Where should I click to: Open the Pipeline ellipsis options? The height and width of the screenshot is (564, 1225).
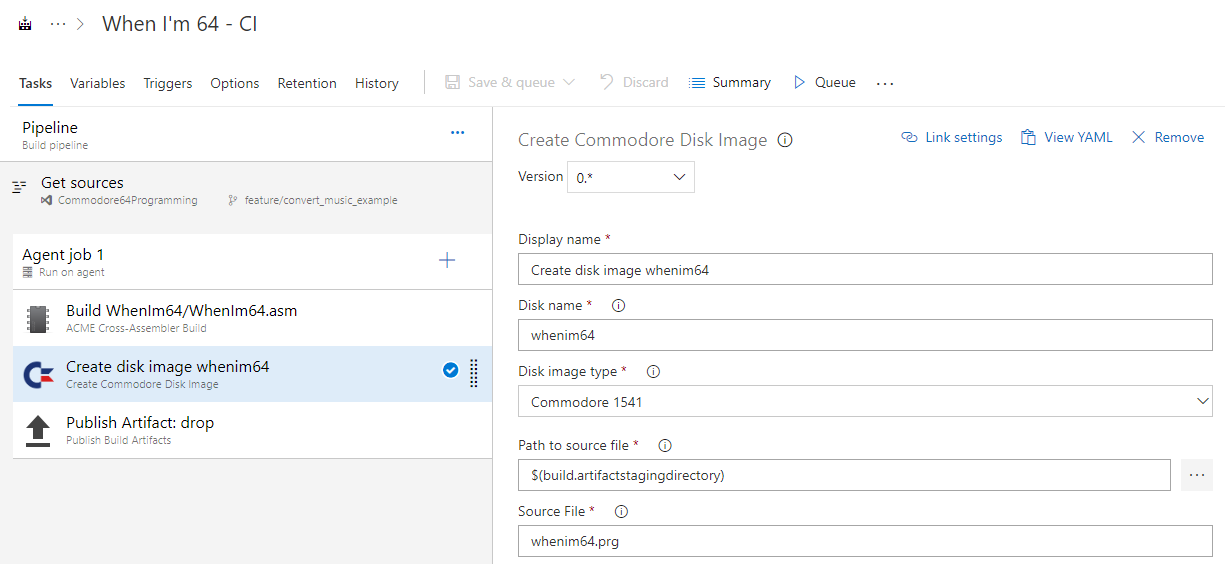(x=457, y=133)
